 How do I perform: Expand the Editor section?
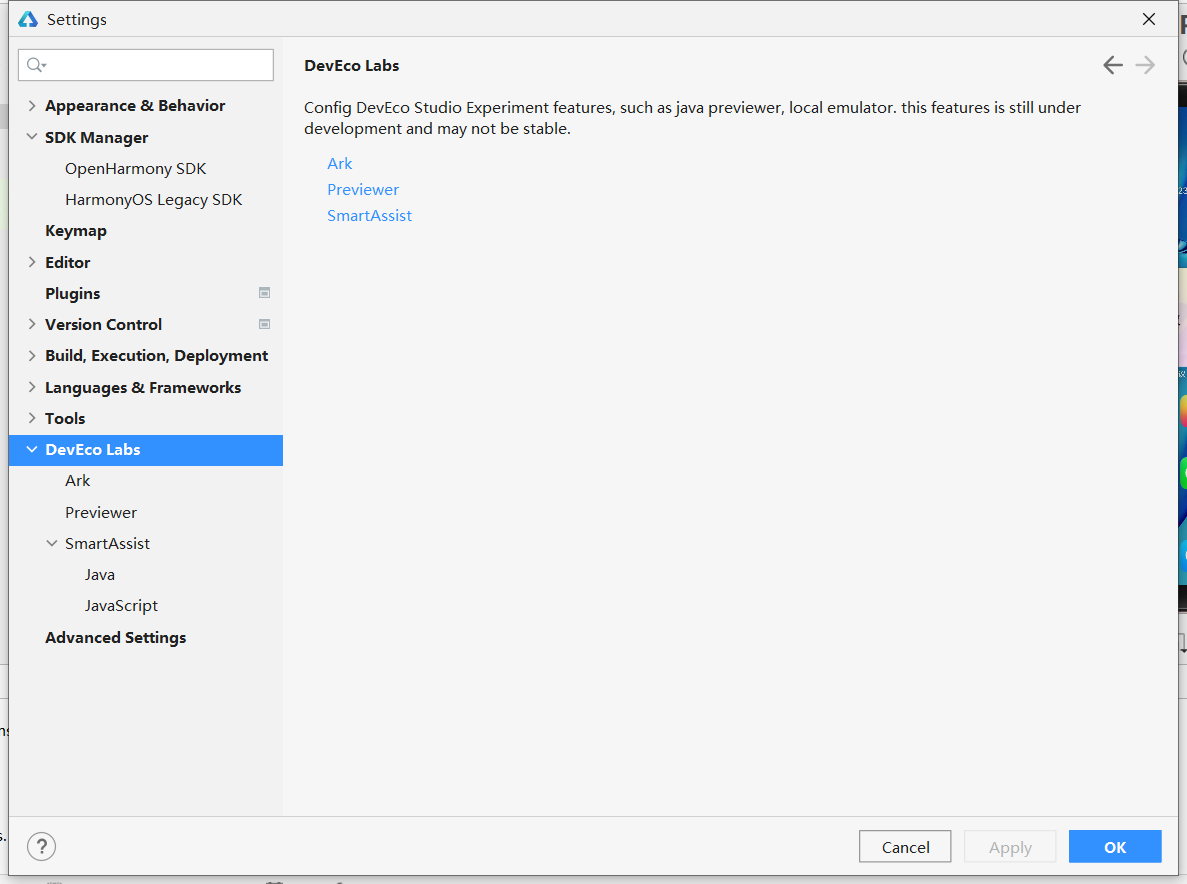click(32, 262)
